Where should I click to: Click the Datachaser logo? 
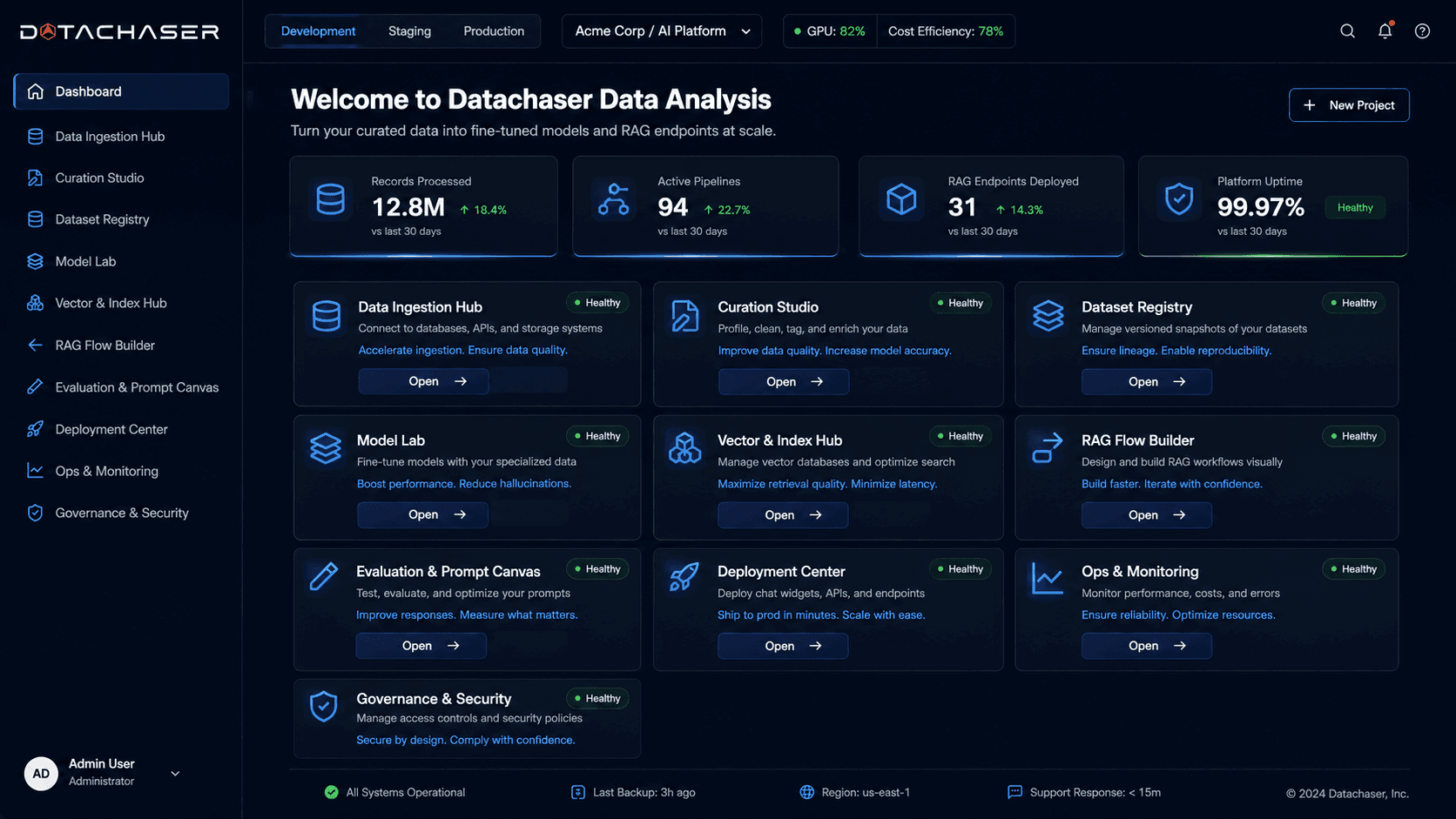120,32
